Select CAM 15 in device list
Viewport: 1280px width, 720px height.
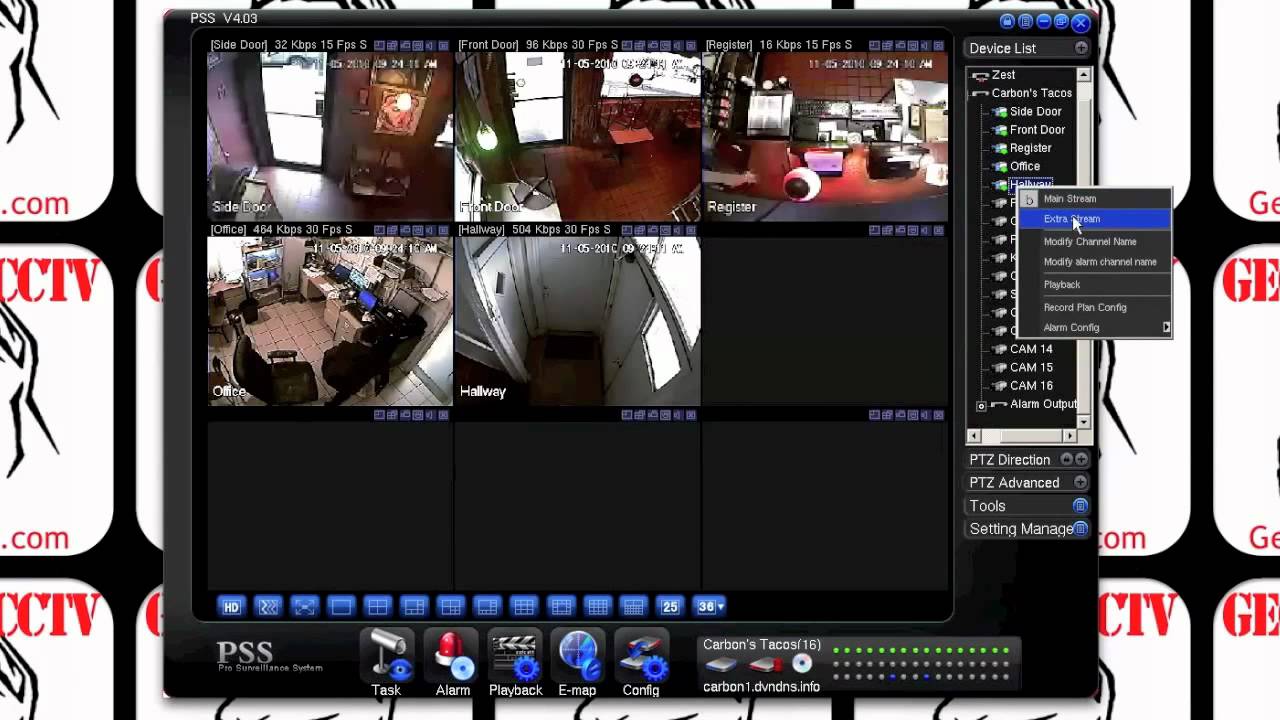(1031, 367)
